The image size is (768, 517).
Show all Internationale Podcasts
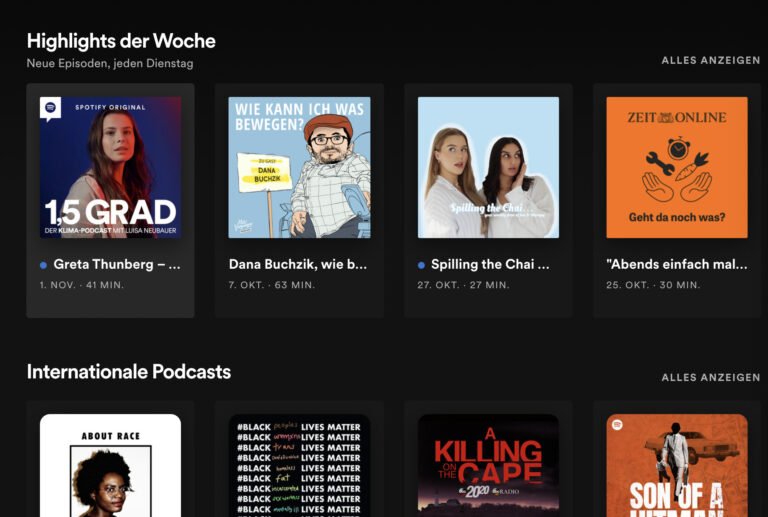tap(711, 377)
